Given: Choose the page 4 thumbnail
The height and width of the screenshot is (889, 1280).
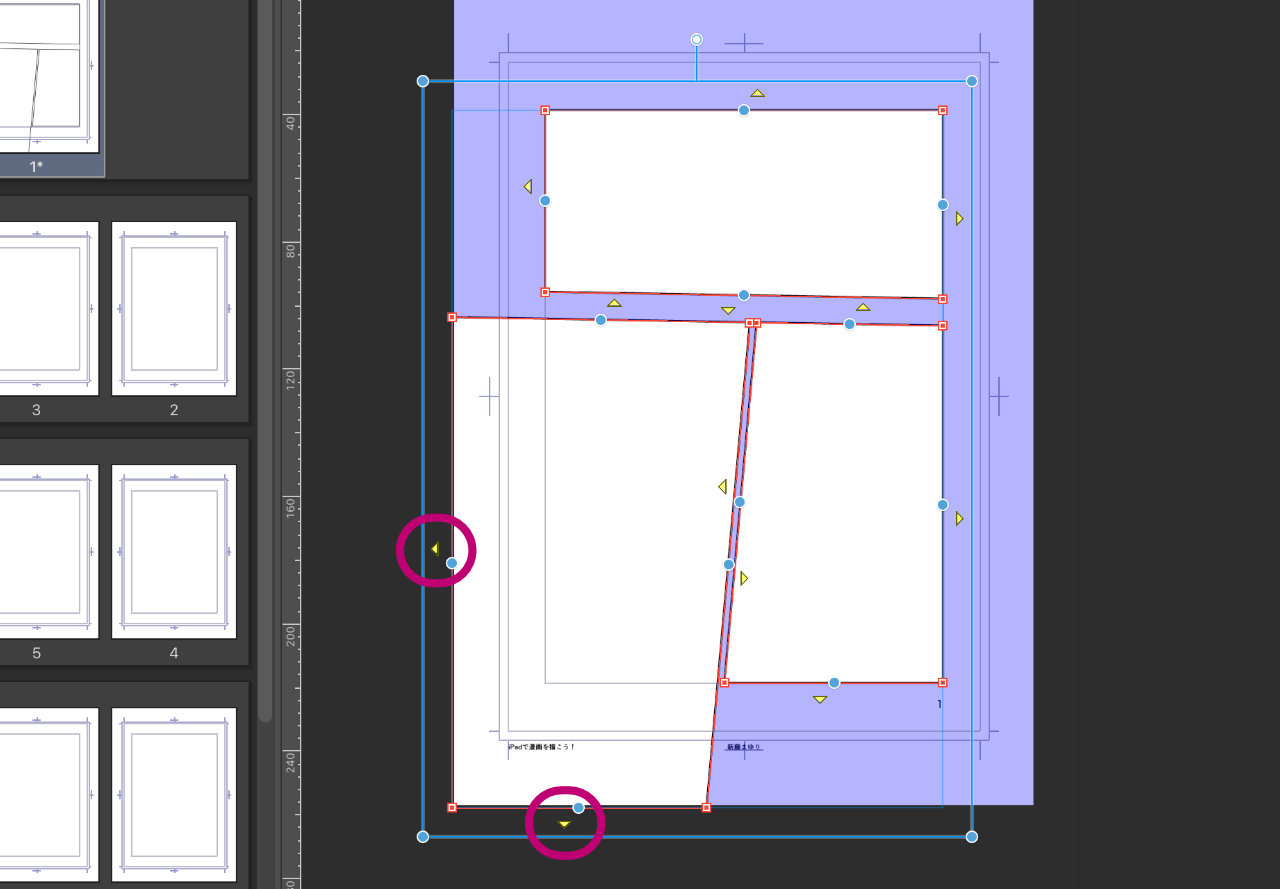Looking at the screenshot, I should tap(174, 551).
